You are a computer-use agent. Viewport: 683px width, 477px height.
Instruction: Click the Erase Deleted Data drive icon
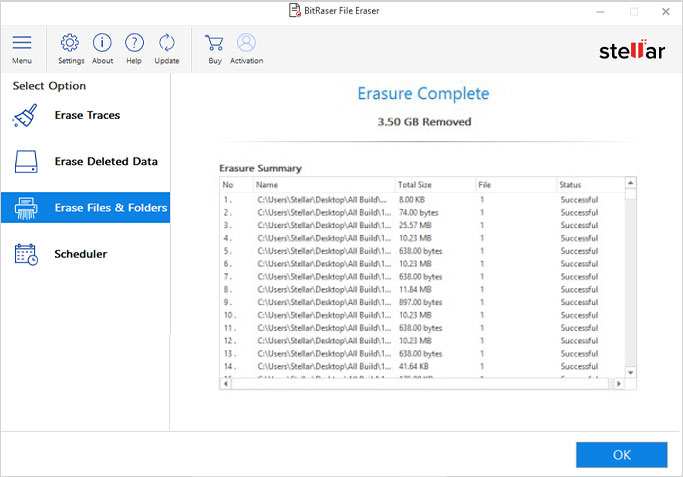click(26, 162)
